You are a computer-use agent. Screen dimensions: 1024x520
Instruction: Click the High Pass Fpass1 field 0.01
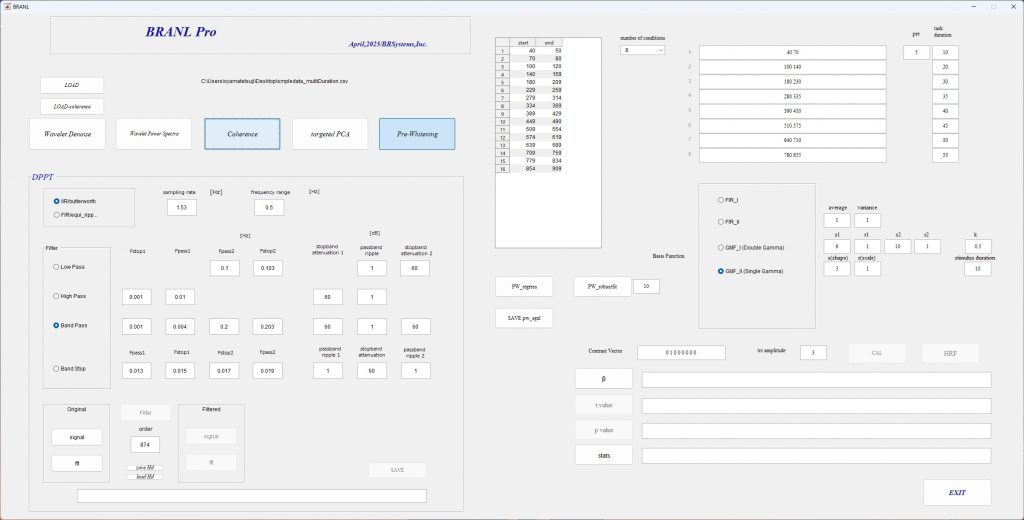click(180, 297)
